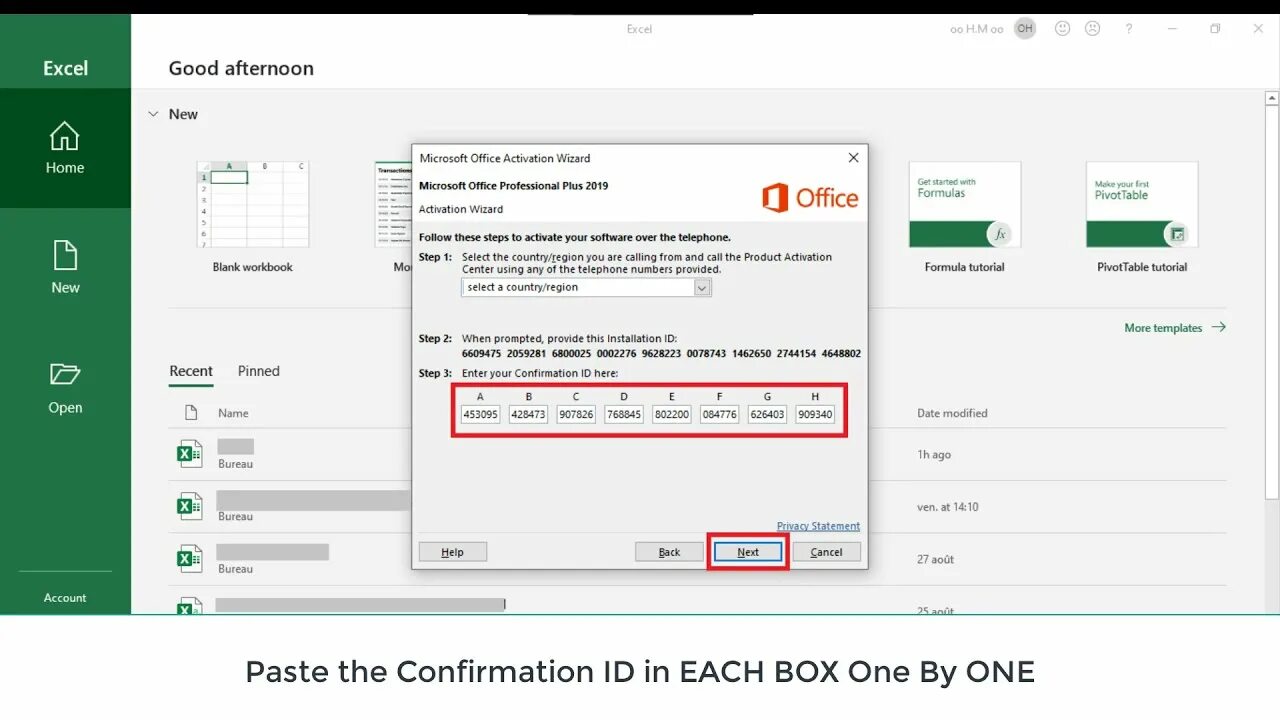Image resolution: width=1280 pixels, height=720 pixels.
Task: Click the Next button in wizard
Action: pos(748,552)
